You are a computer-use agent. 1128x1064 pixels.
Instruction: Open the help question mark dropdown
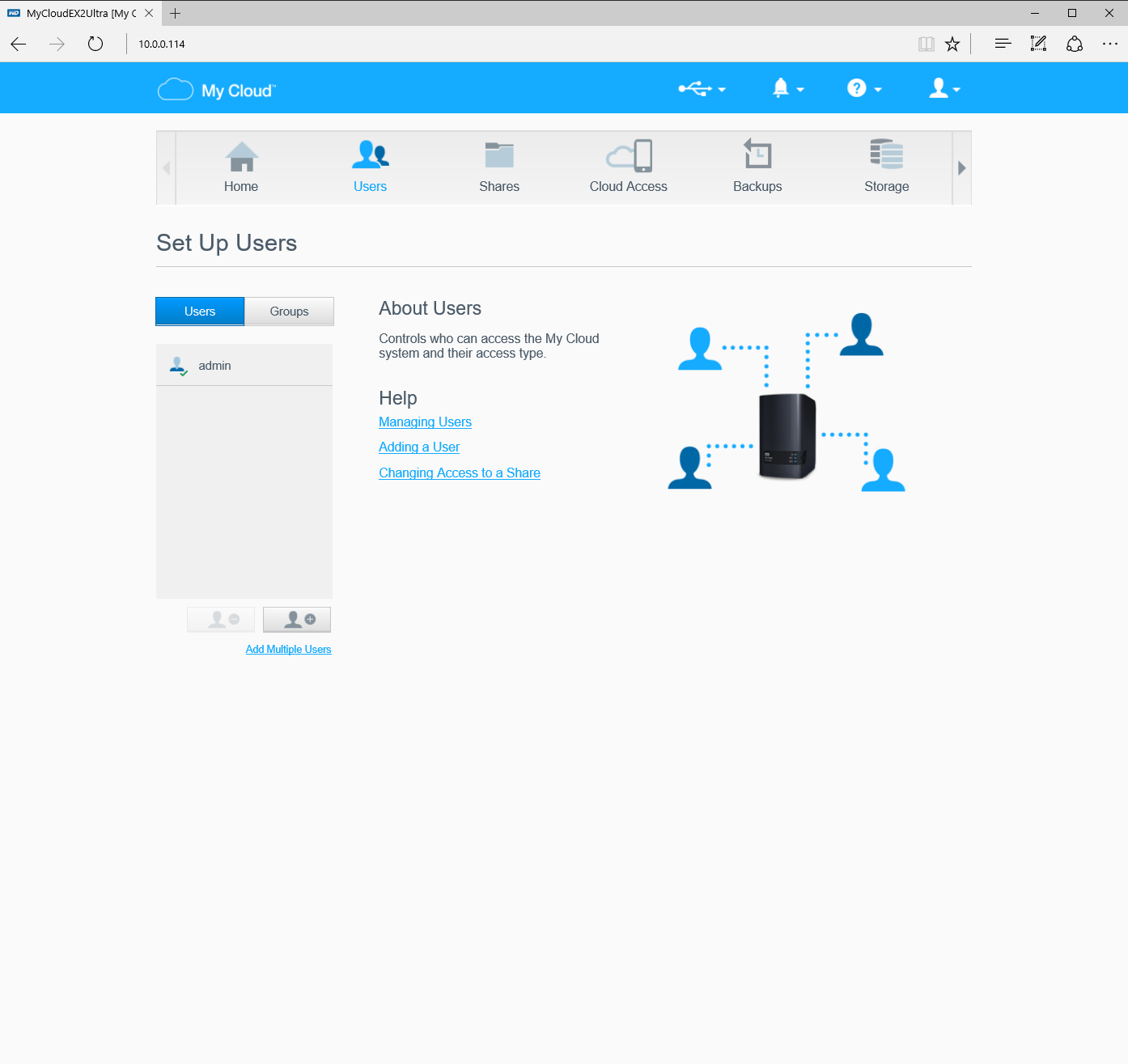coord(864,88)
